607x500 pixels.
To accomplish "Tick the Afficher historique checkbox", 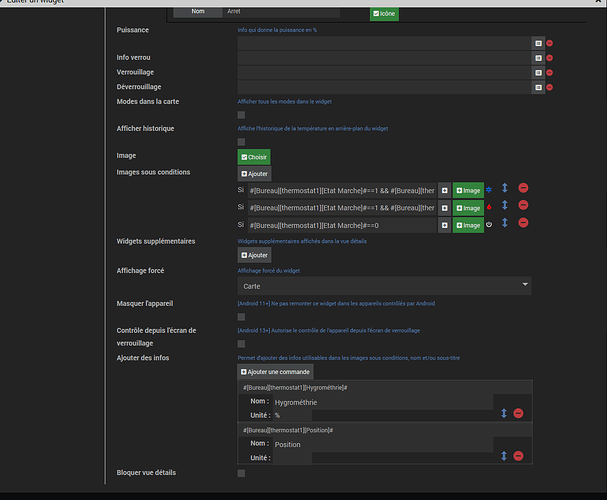I will coord(241,142).
